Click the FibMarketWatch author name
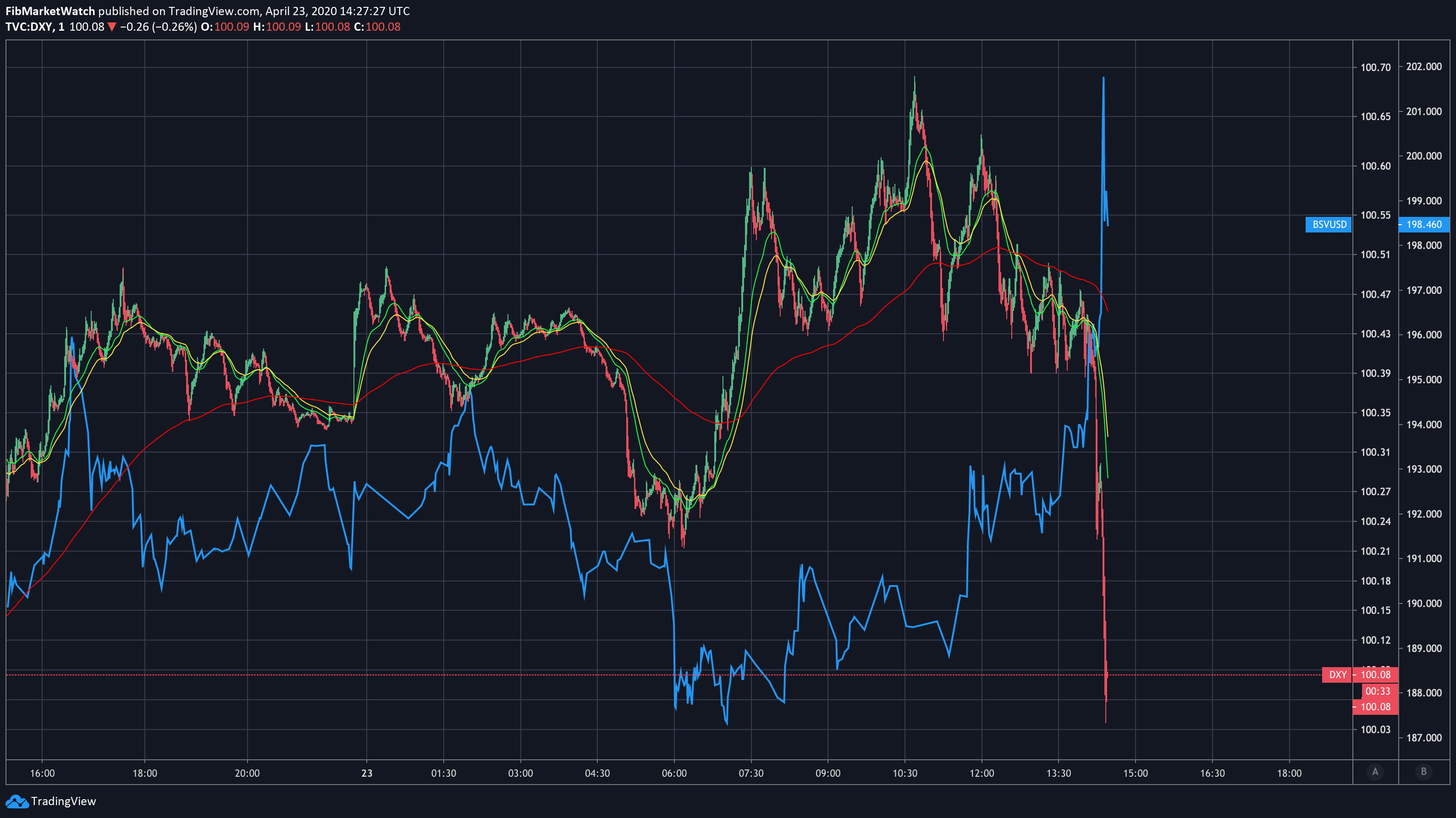 [x=50, y=11]
